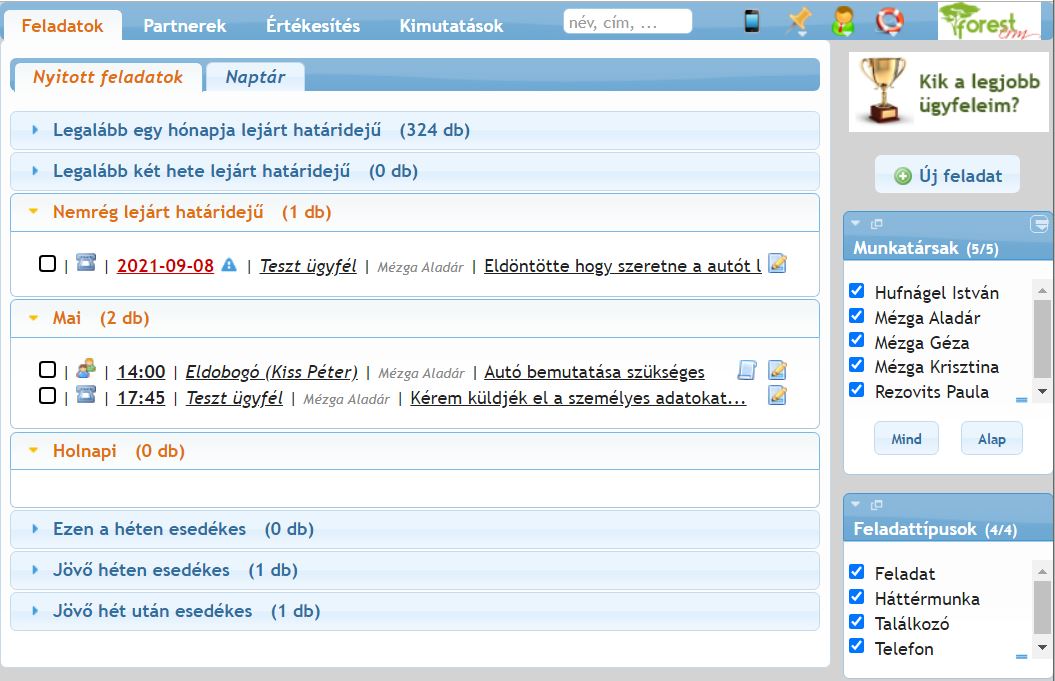Uncheck the Találkozó task type
This screenshot has width=1055, height=681.
[x=856, y=622]
